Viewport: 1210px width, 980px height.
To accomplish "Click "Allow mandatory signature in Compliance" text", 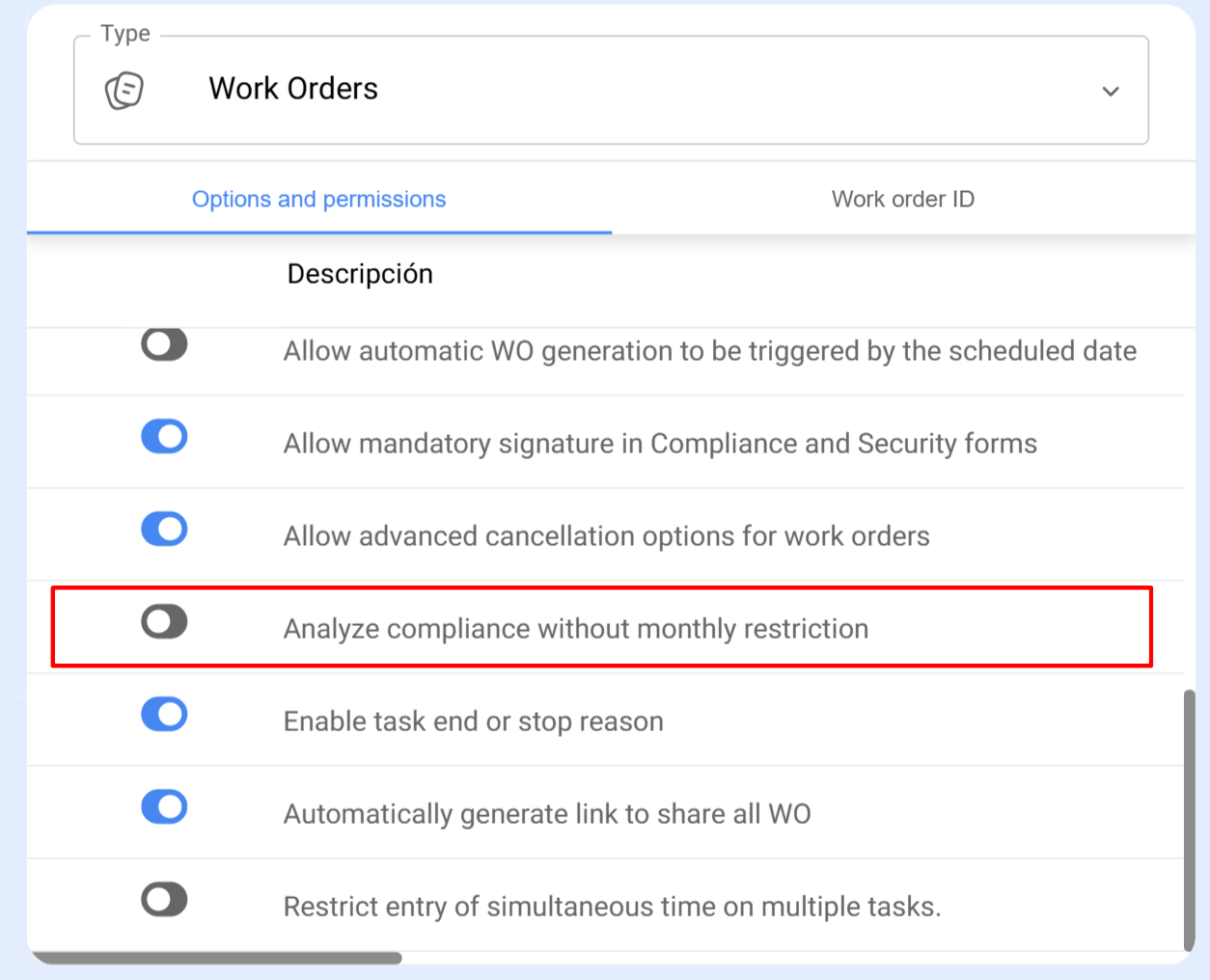I will pos(659,444).
